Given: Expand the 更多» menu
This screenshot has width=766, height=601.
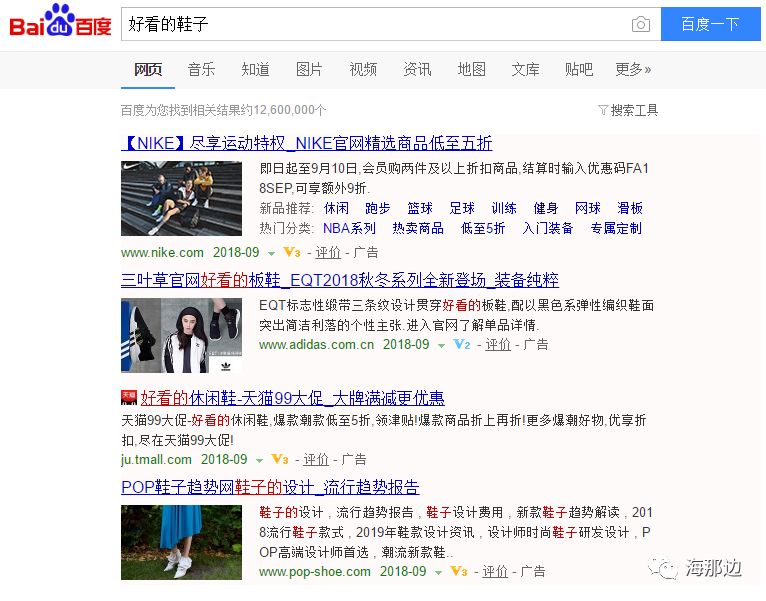Looking at the screenshot, I should click(633, 69).
